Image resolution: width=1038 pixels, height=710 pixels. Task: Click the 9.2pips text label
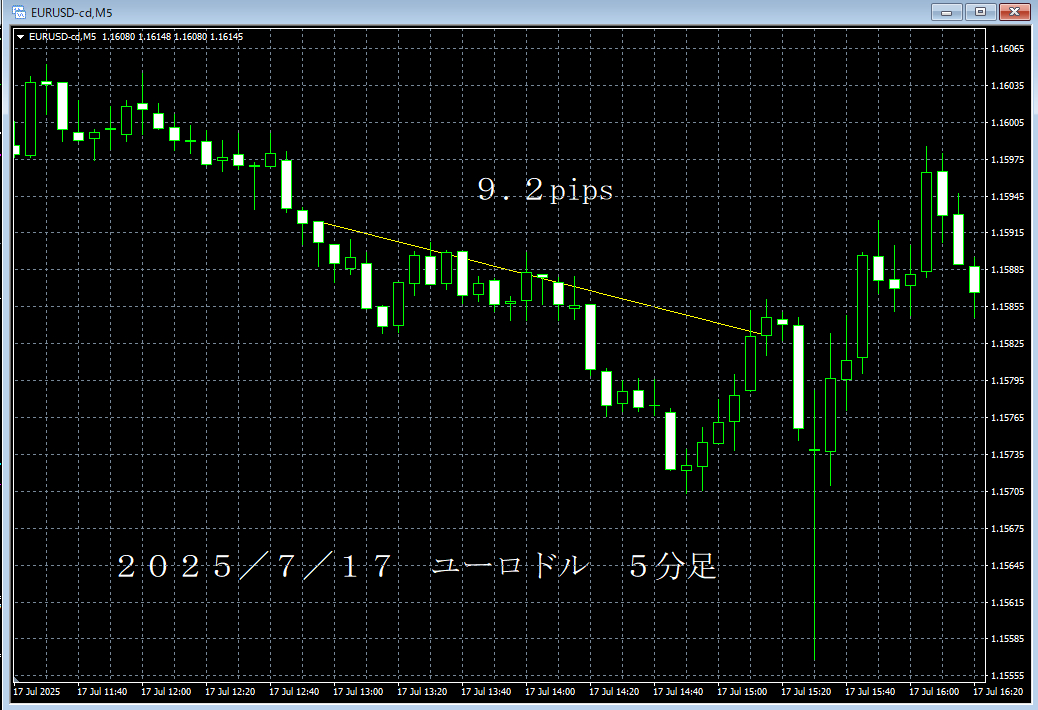click(x=545, y=191)
